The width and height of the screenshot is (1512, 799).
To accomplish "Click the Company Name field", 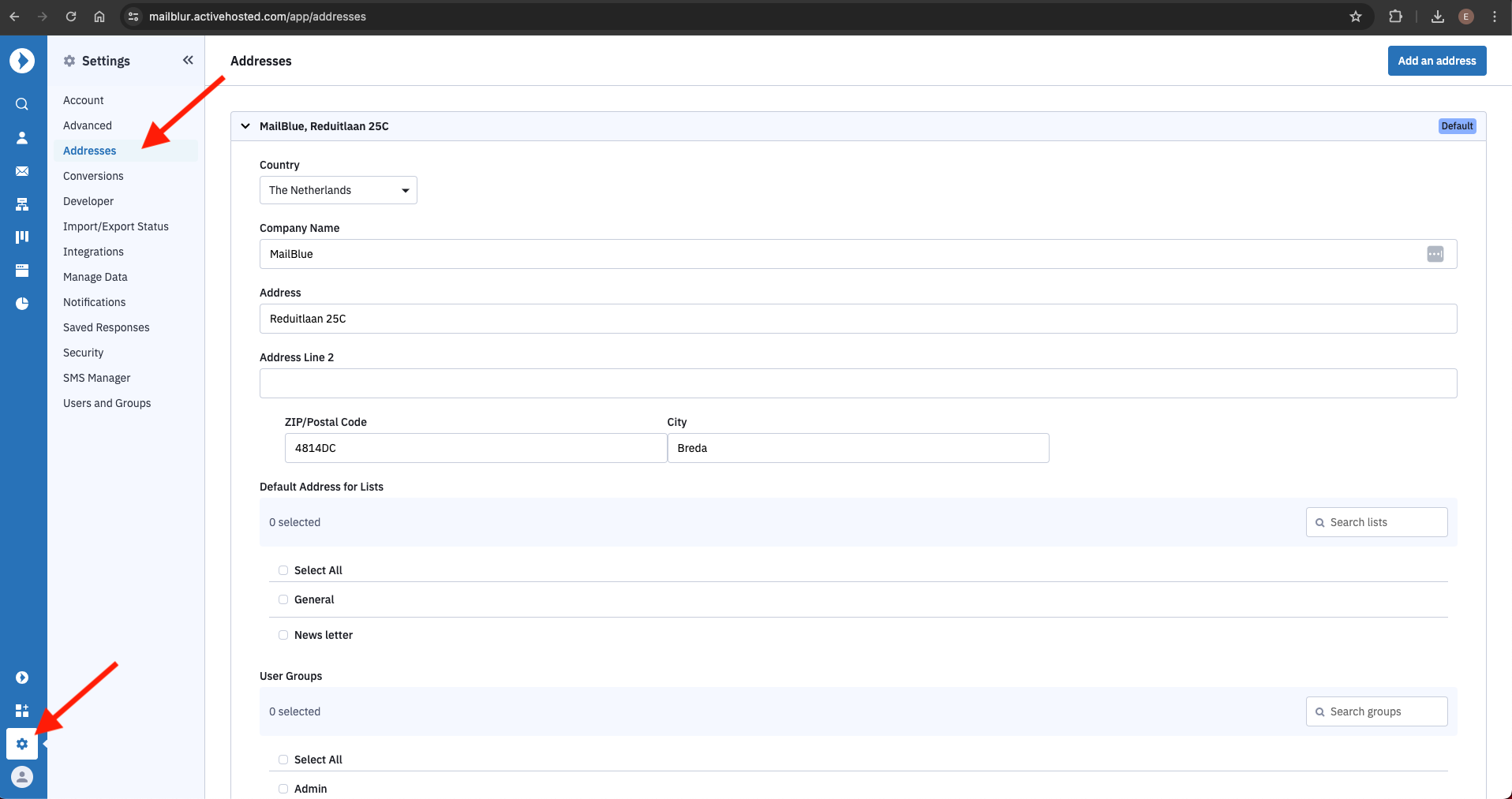I will [x=859, y=254].
